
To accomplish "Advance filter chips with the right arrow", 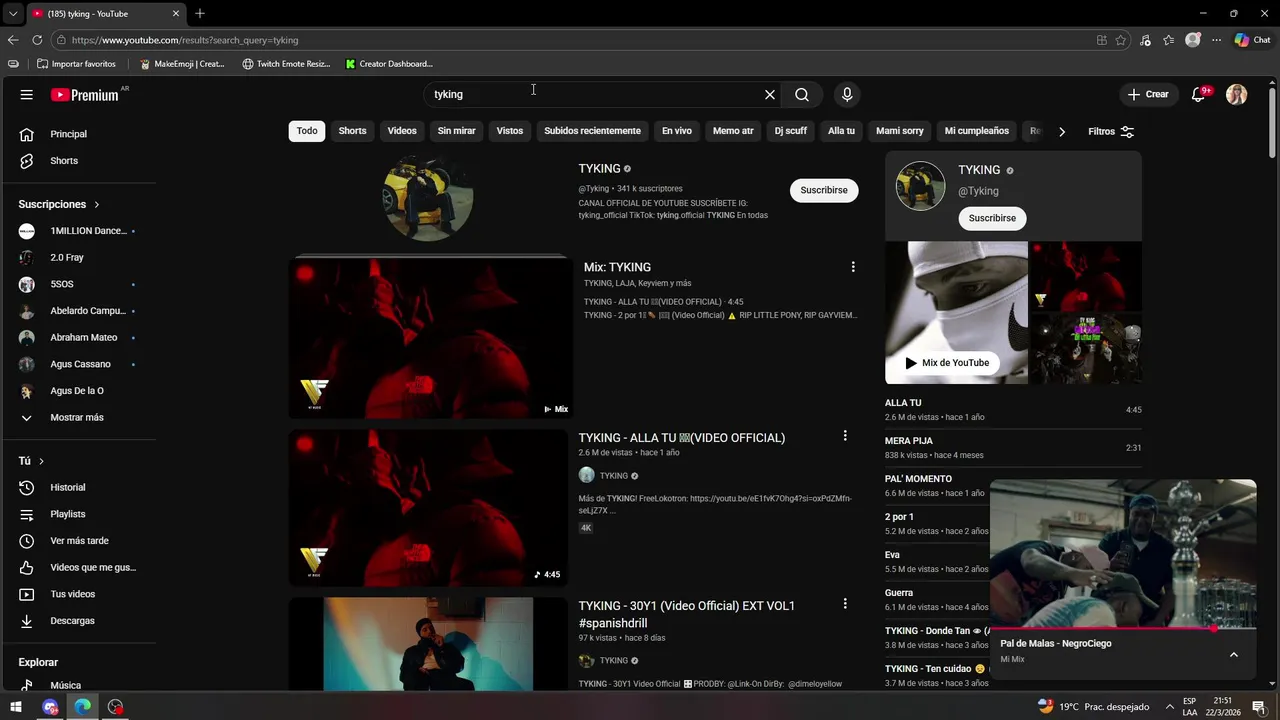I will pos(1061,131).
